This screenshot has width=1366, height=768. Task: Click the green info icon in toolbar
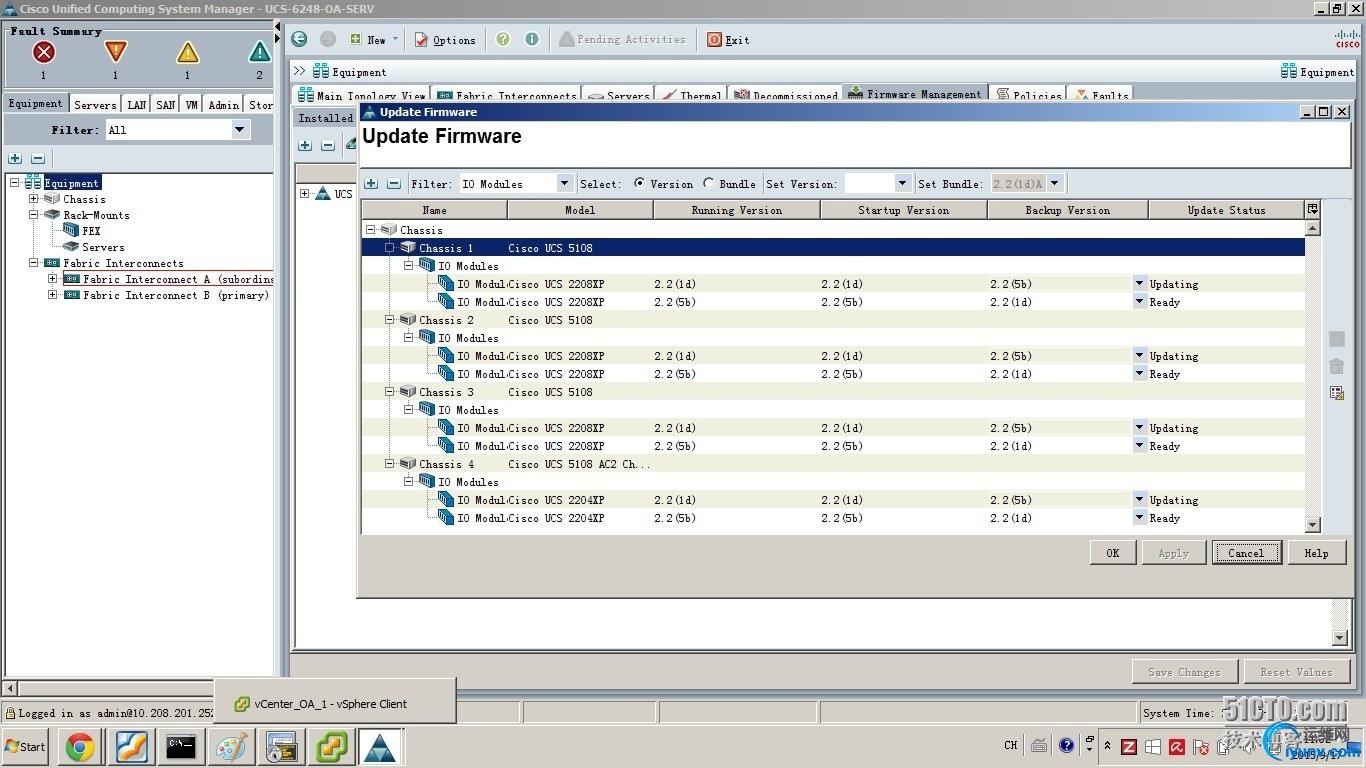tap(532, 39)
